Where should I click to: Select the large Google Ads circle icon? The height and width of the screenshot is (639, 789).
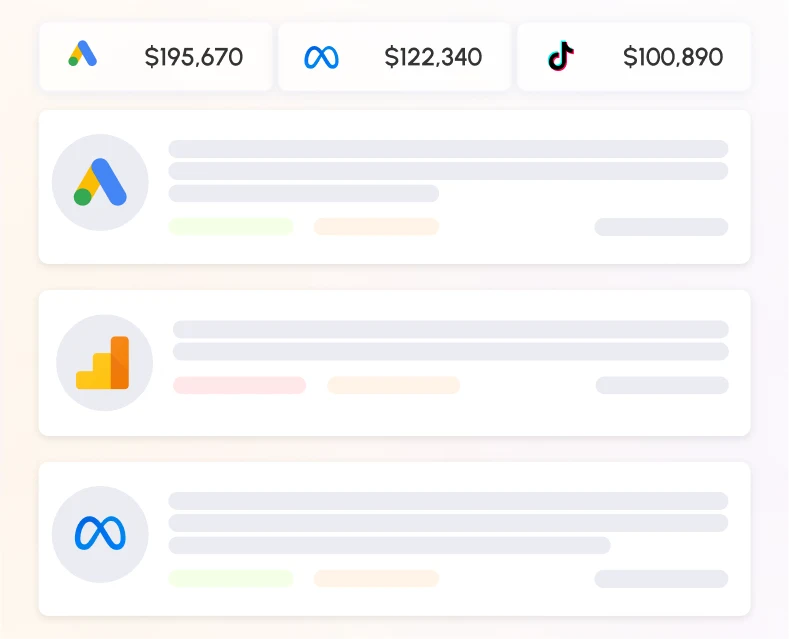tap(100, 182)
